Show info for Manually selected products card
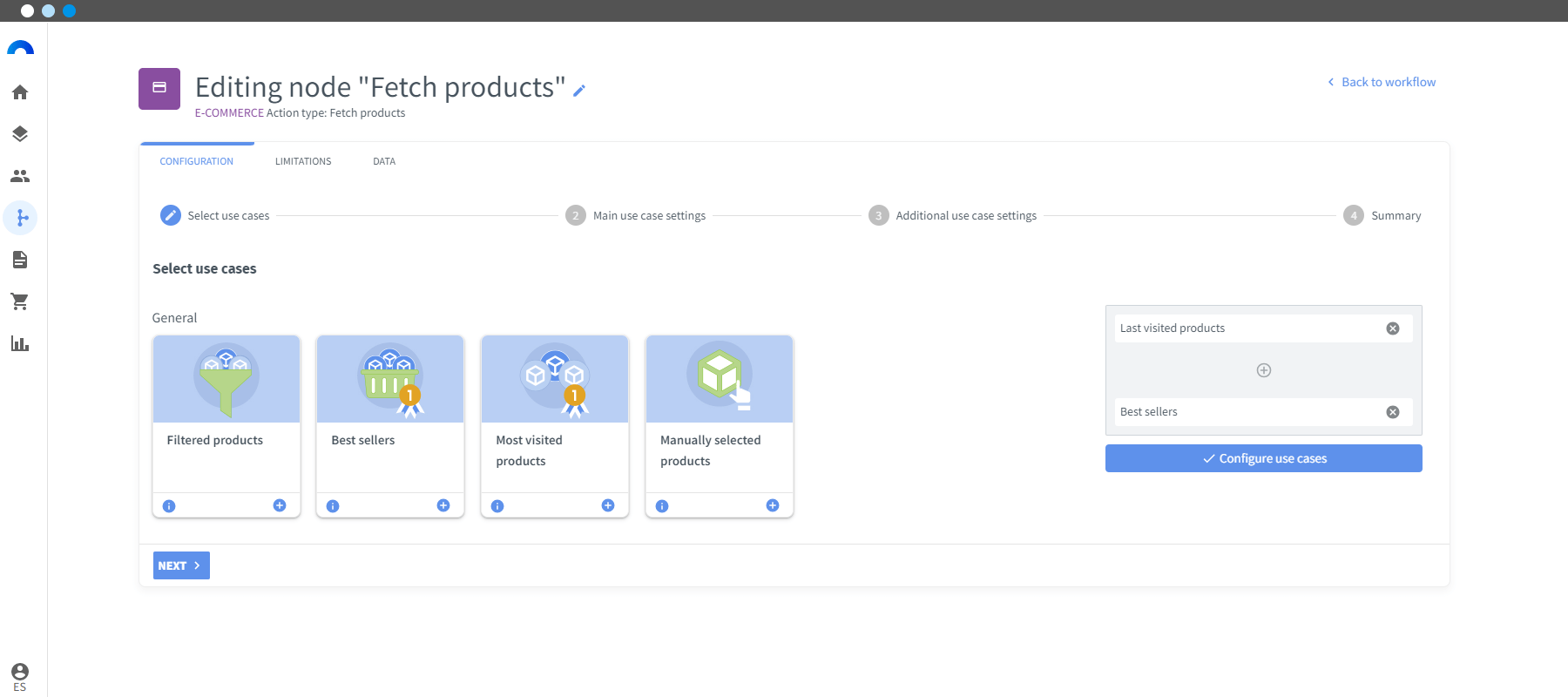 [x=662, y=506]
